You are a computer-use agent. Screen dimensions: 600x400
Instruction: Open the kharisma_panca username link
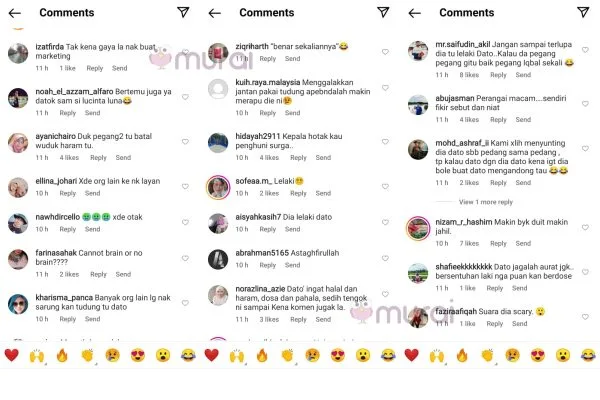(x=64, y=297)
